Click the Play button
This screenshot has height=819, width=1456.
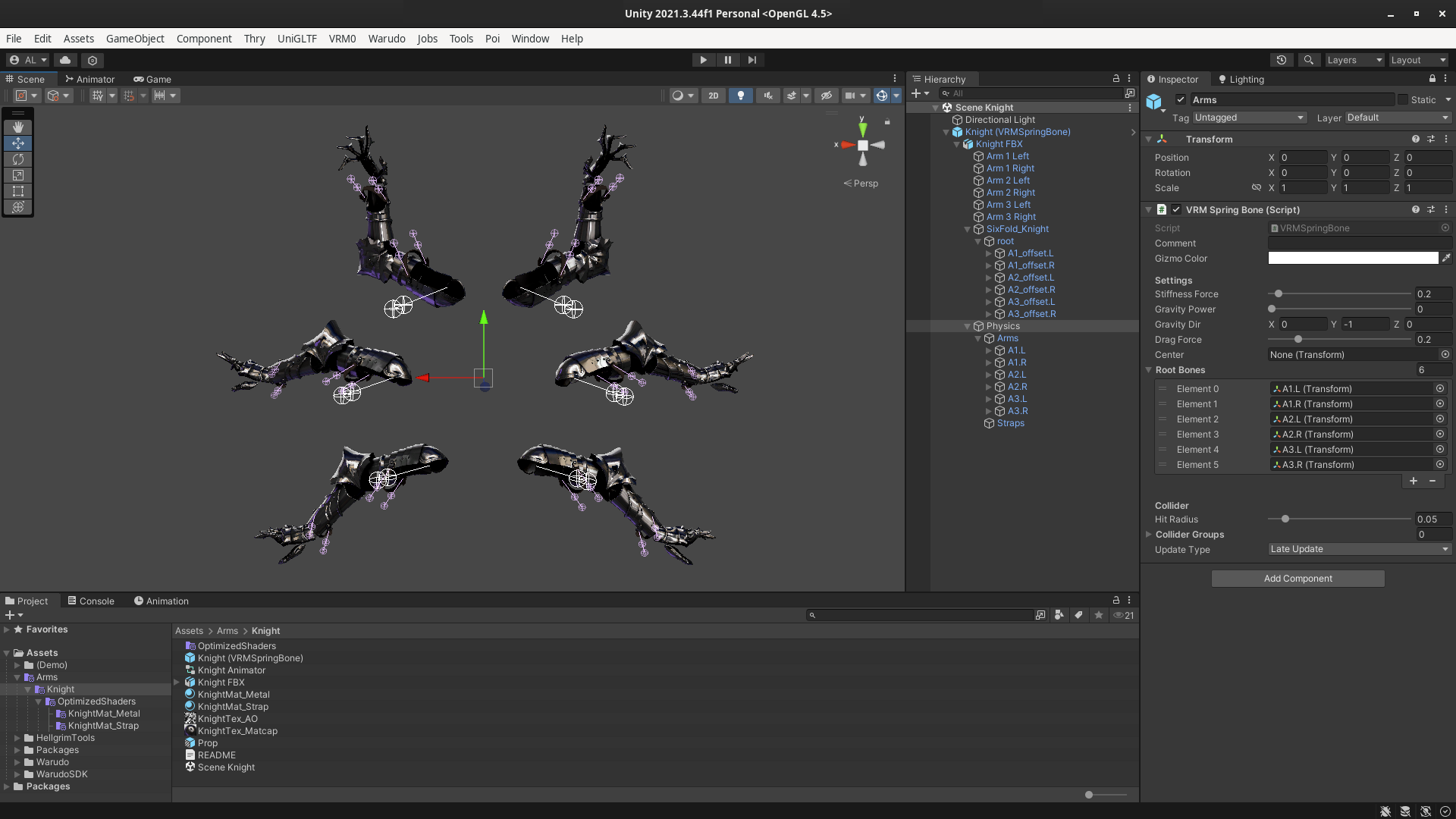point(703,60)
